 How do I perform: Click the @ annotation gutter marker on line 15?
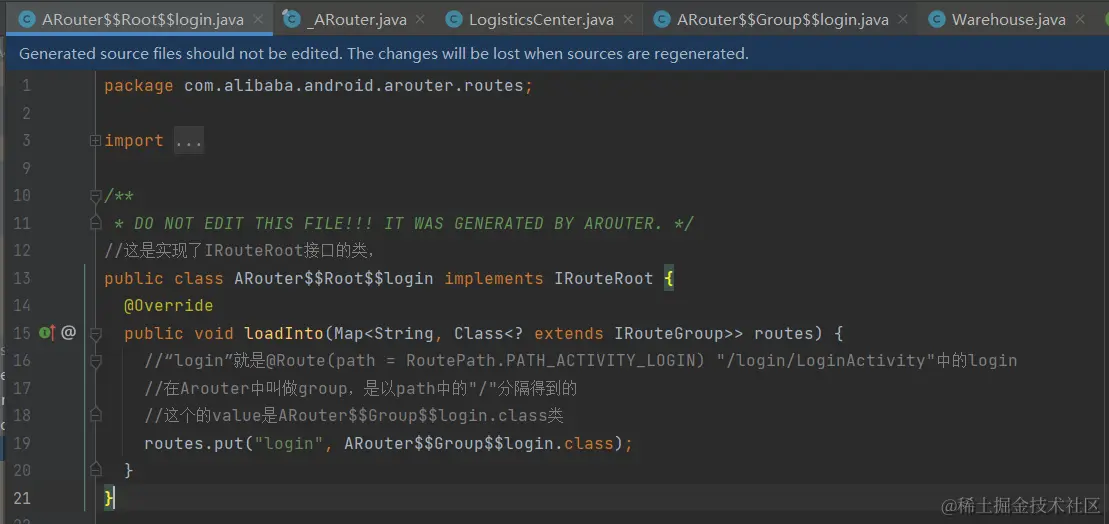click(69, 332)
